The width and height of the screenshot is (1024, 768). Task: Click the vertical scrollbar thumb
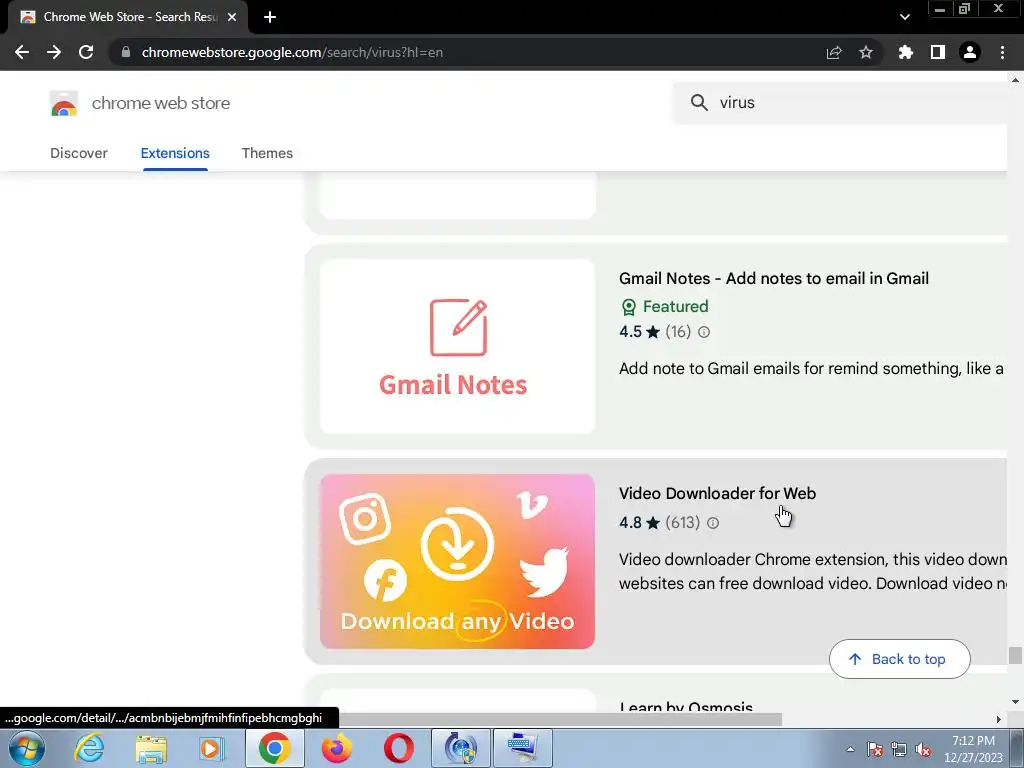(1015, 655)
